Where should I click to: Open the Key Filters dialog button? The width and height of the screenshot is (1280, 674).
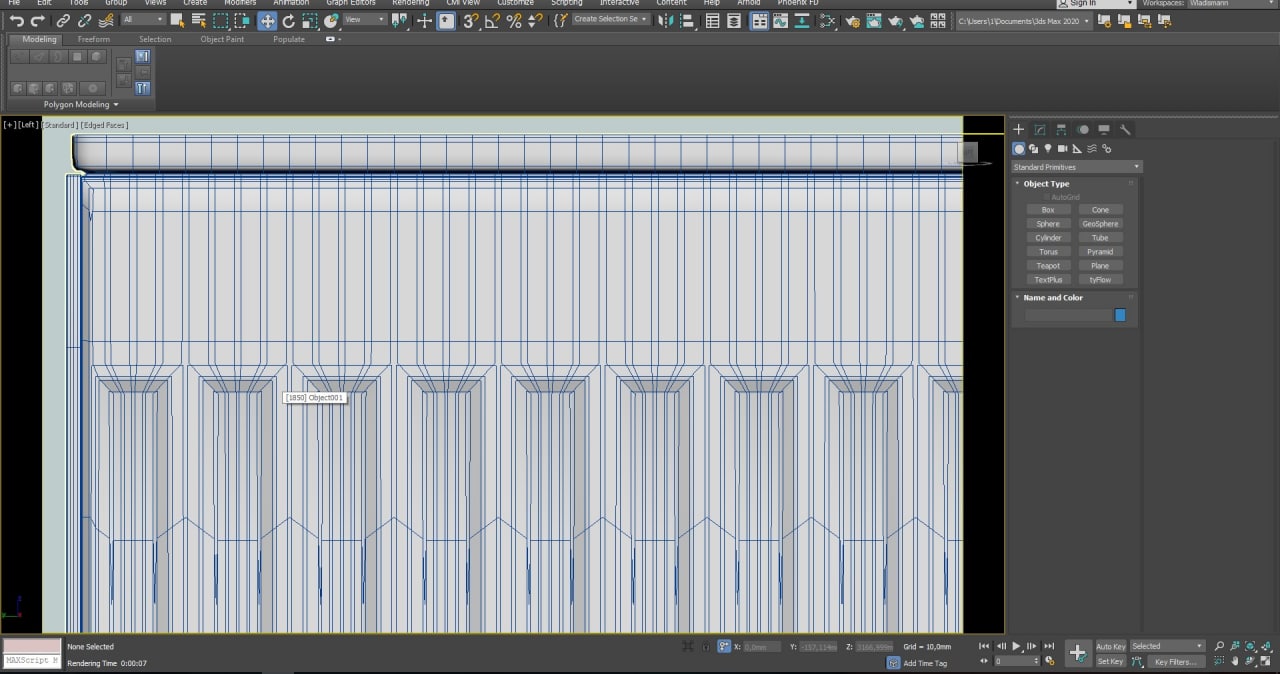click(x=1174, y=661)
